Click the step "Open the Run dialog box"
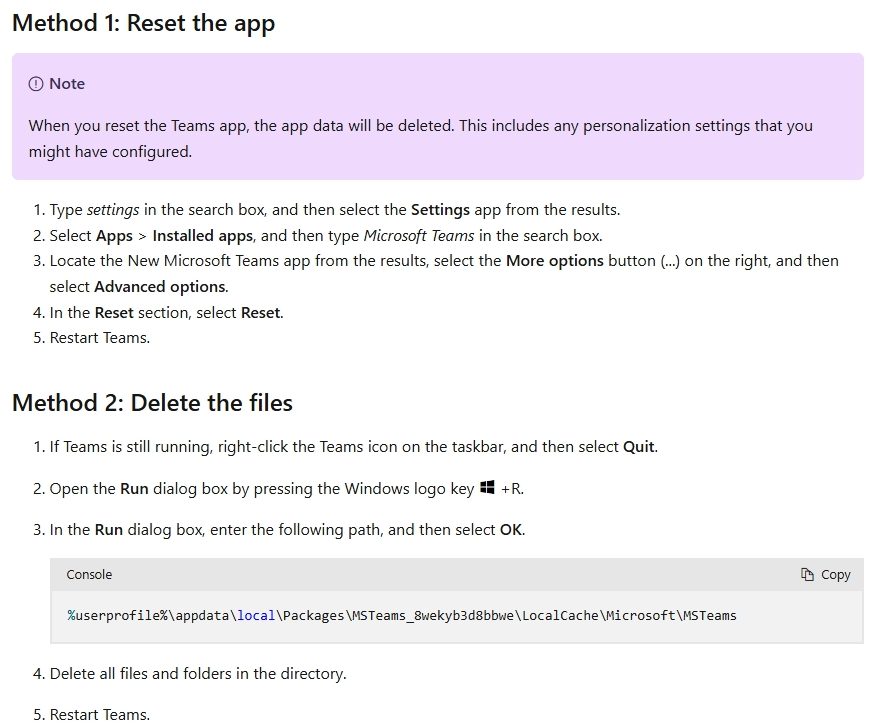This screenshot has height=728, width=887. (x=287, y=489)
